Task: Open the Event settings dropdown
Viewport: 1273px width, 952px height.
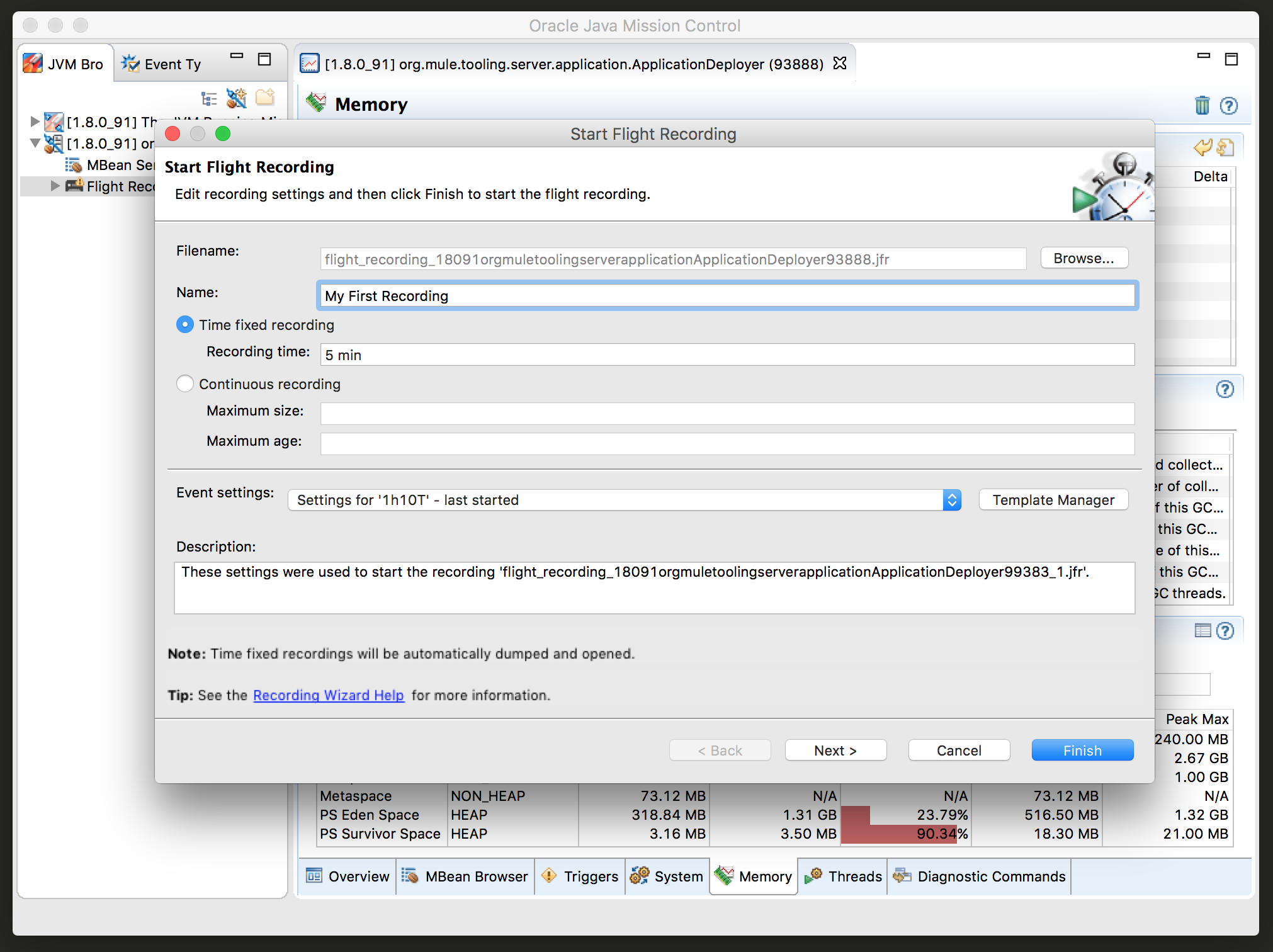Action: [952, 499]
